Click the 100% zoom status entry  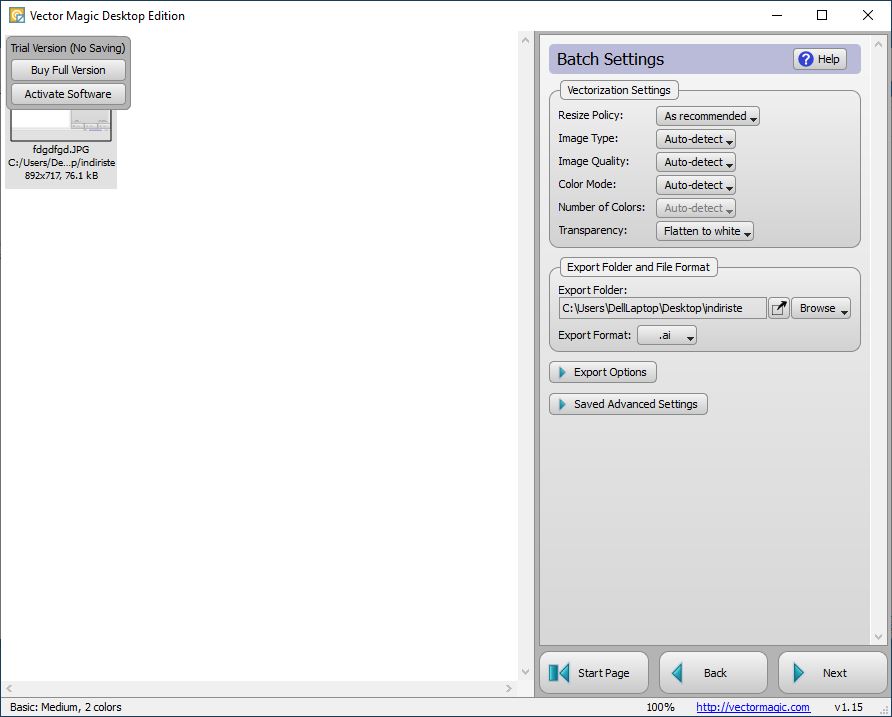pos(660,707)
